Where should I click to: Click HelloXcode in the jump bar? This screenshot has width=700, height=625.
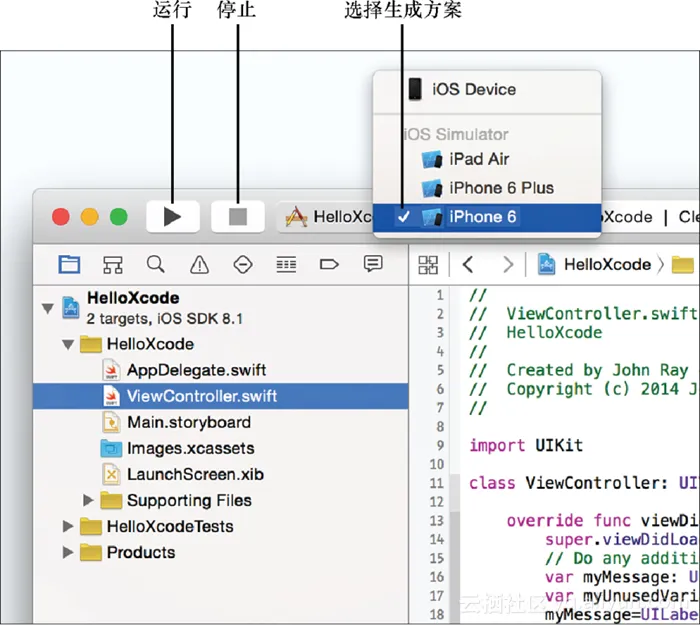point(607,265)
